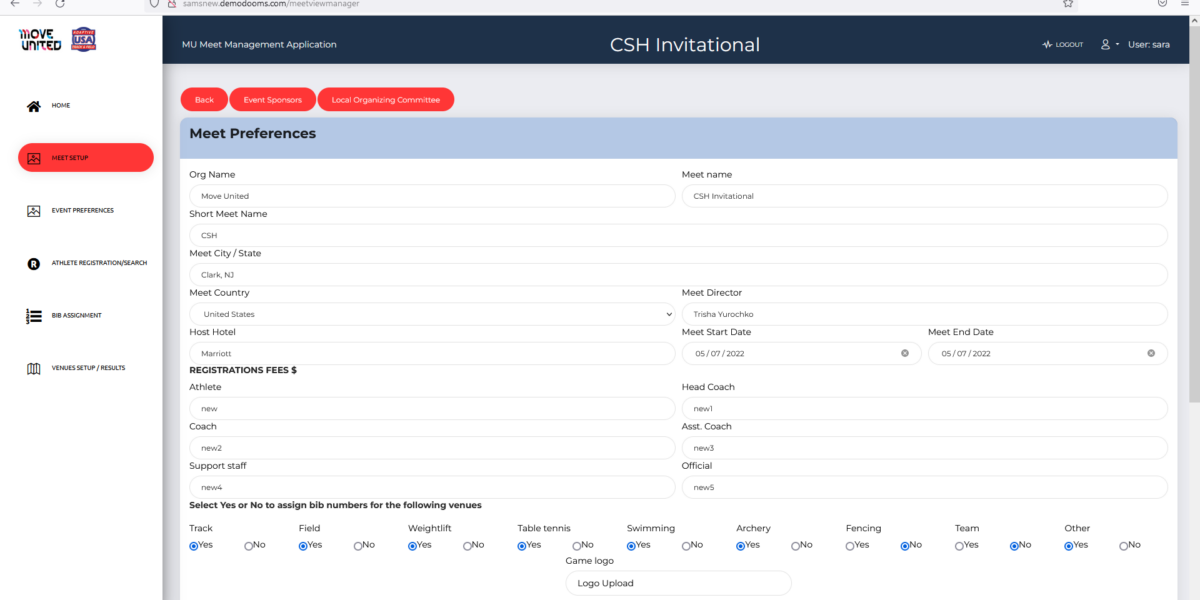Viewport: 1200px width, 600px height.
Task: Open the Meet Setup menu item
Action: 86,158
